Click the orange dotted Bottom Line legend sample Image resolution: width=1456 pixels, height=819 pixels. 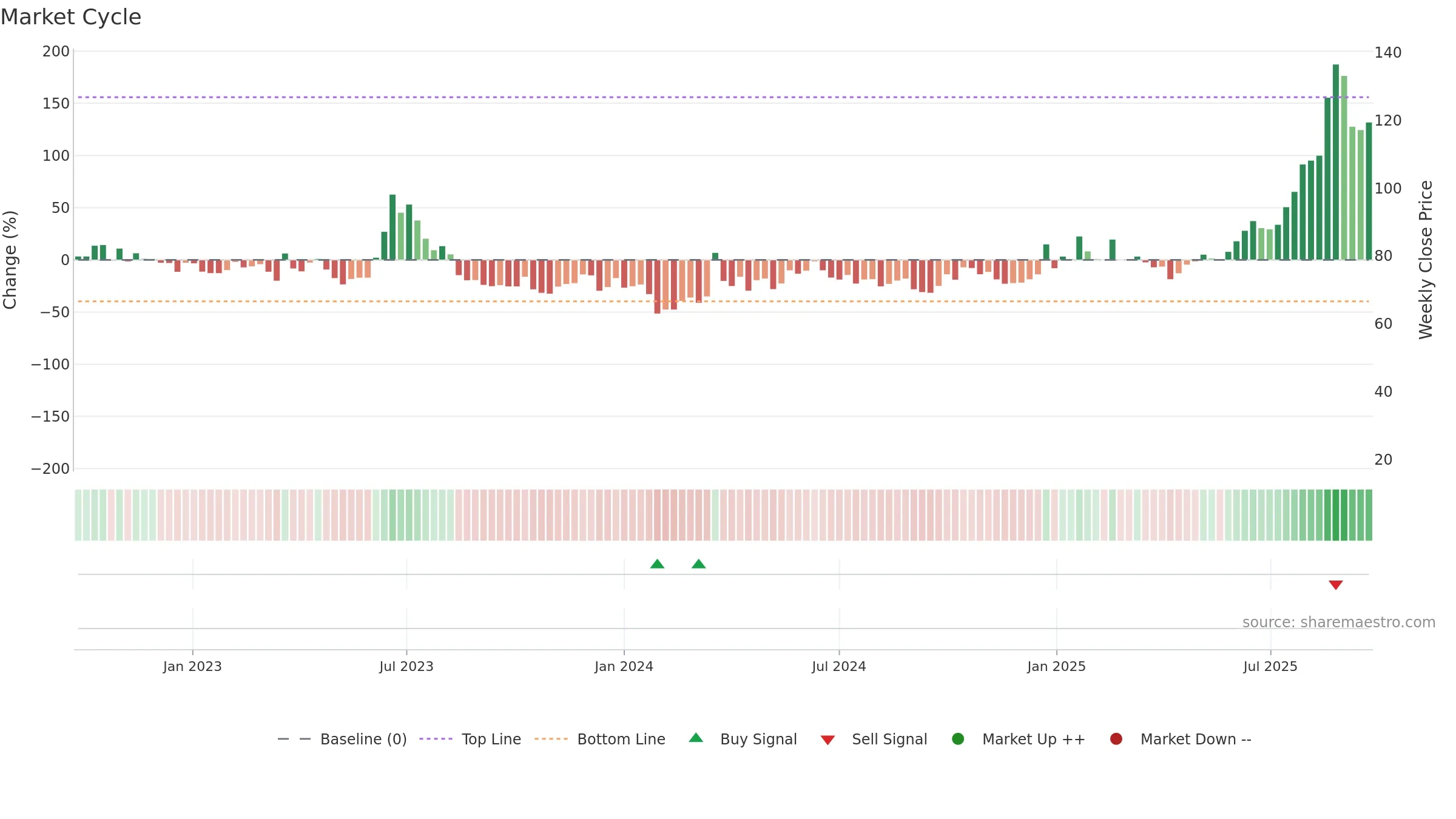[x=551, y=739]
